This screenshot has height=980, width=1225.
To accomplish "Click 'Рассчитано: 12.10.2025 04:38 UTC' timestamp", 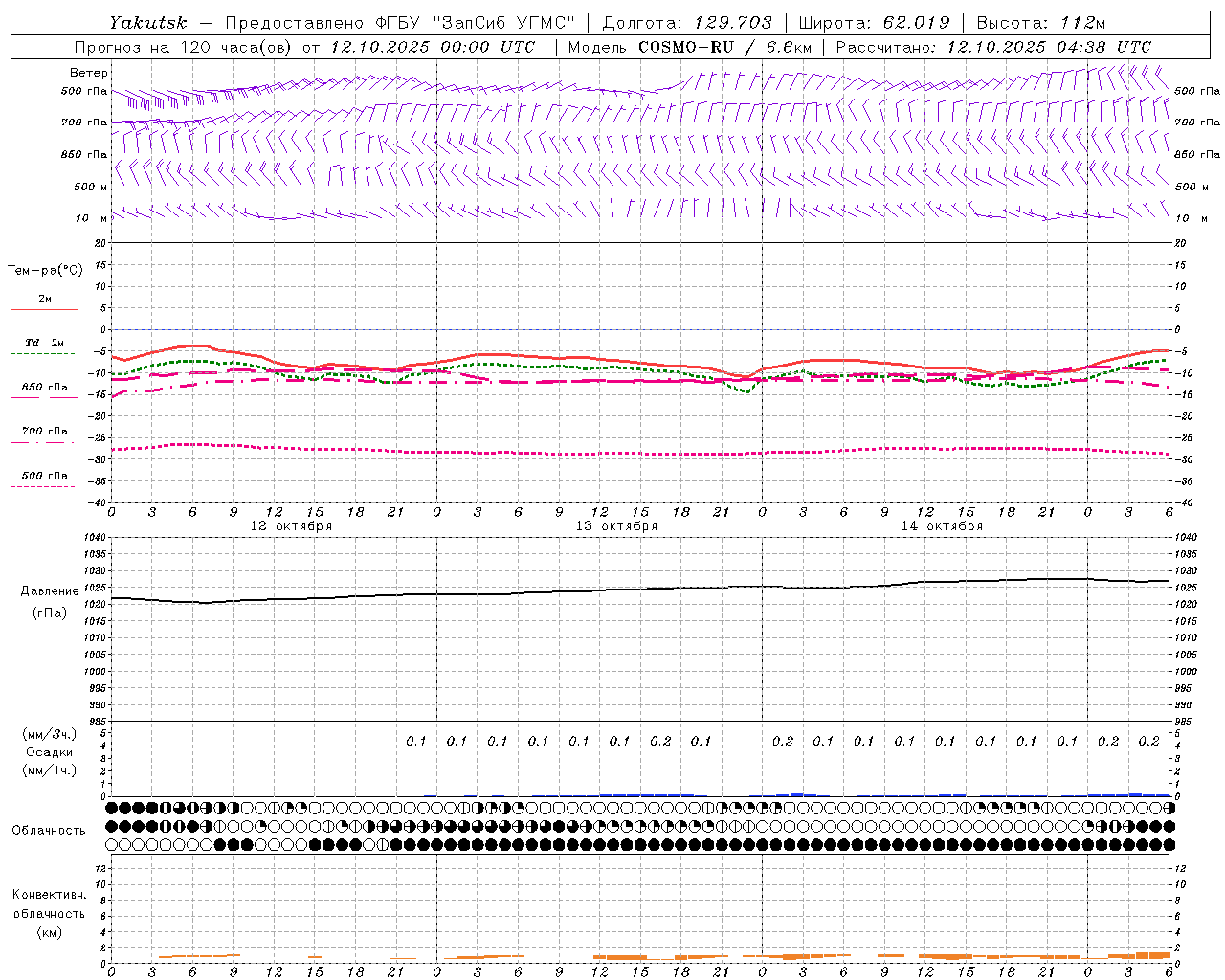I will tap(993, 47).
